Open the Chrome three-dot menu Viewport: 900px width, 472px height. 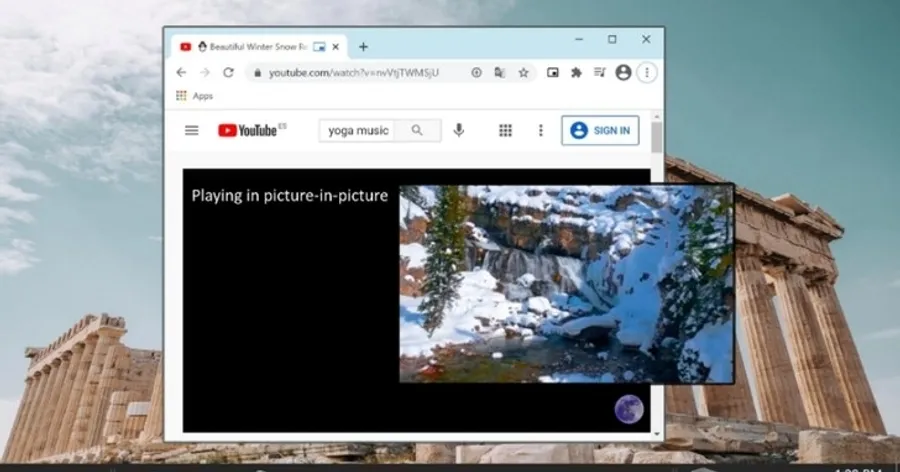(647, 73)
